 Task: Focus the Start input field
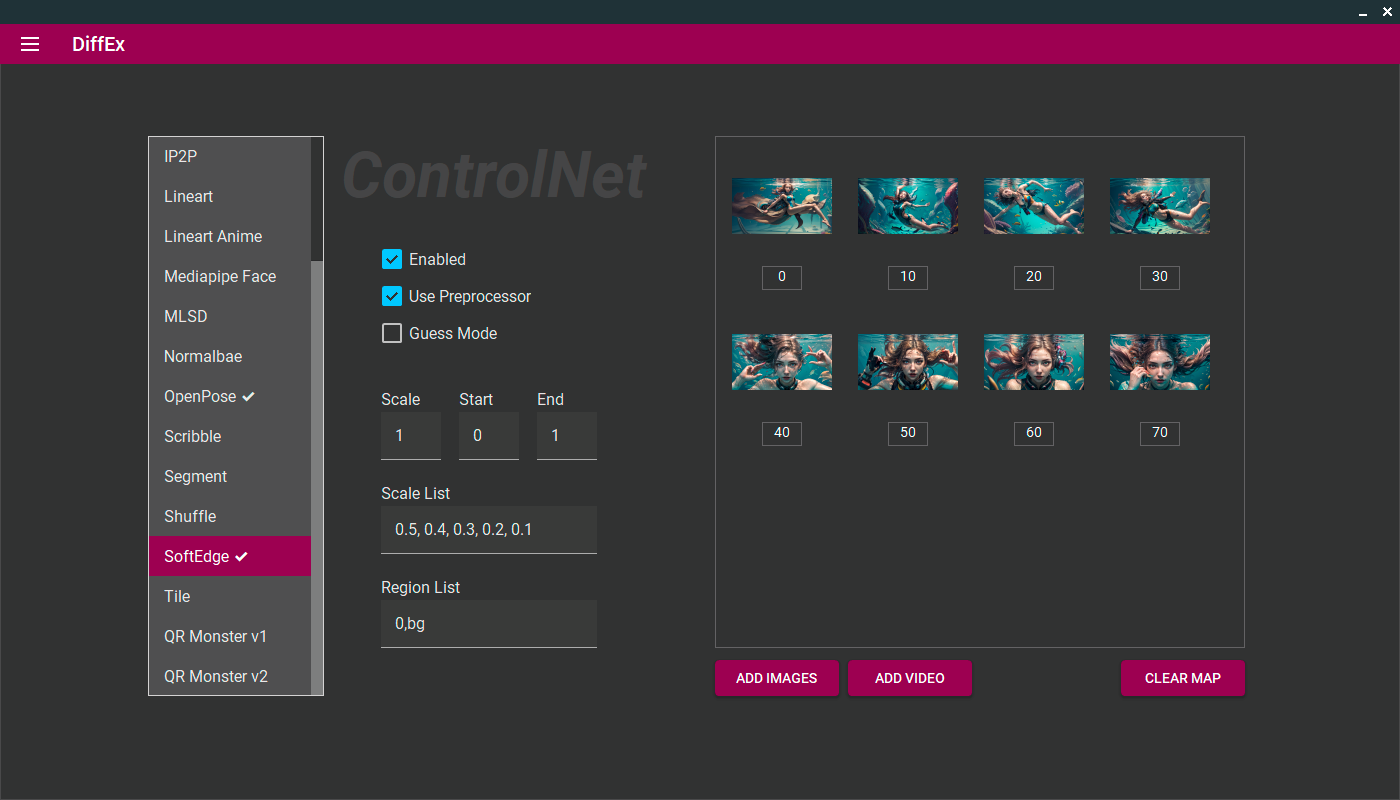click(489, 436)
